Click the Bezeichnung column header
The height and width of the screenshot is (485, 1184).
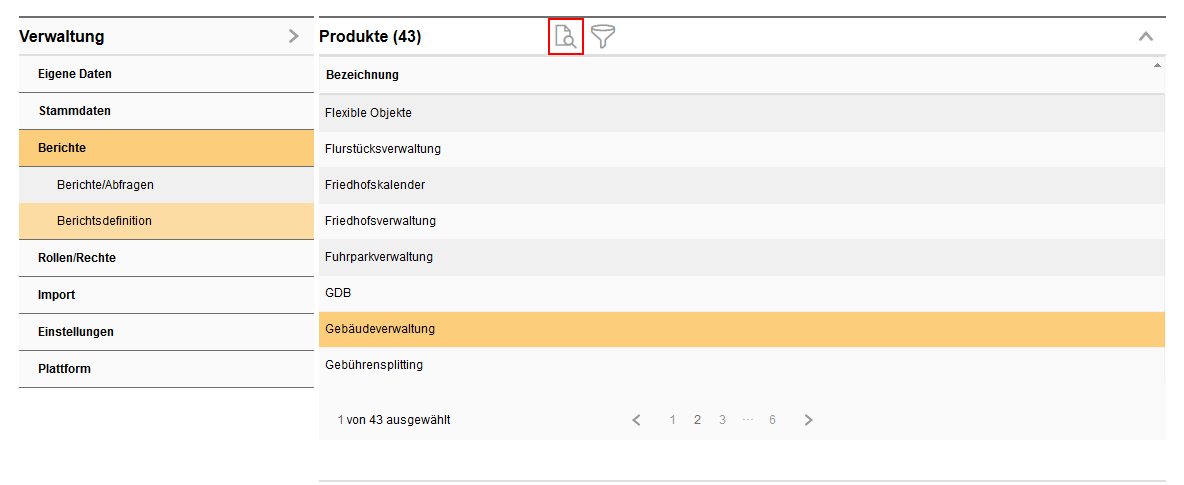[362, 75]
